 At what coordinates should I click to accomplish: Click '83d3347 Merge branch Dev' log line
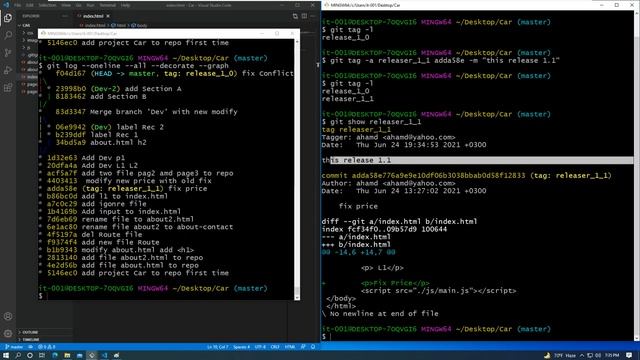pos(146,112)
